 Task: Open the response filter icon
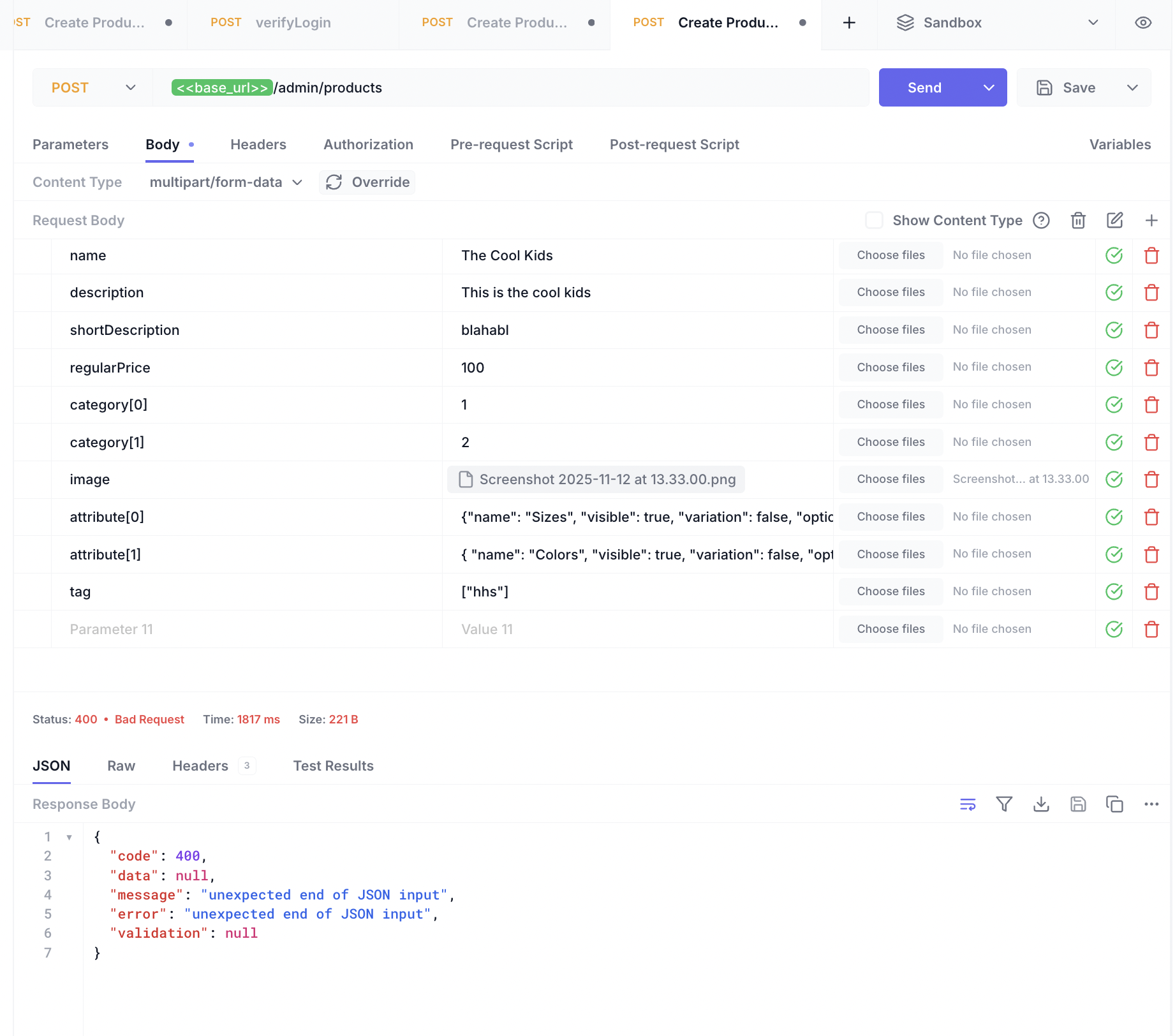[1004, 804]
